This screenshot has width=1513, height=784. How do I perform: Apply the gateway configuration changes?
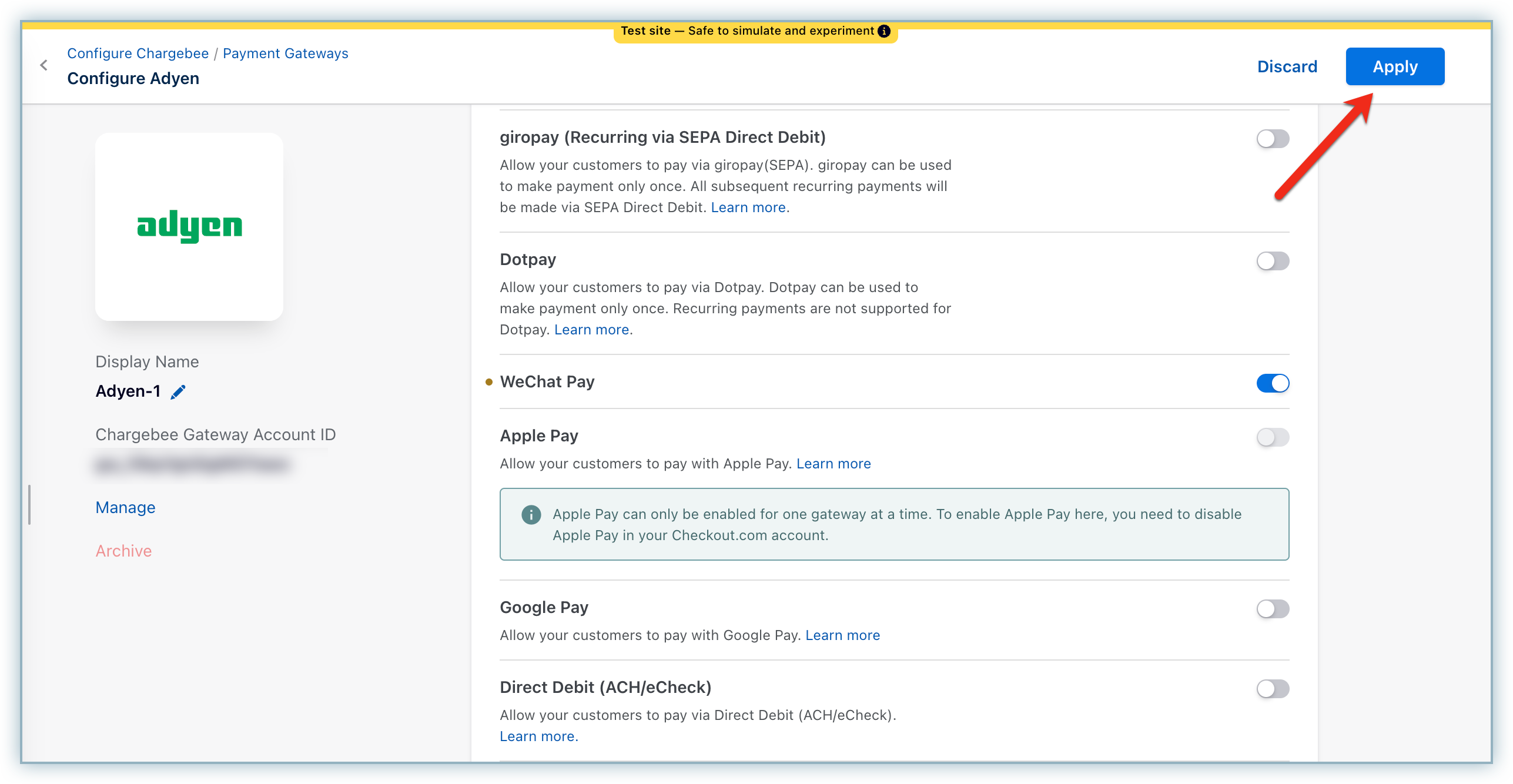click(1395, 66)
